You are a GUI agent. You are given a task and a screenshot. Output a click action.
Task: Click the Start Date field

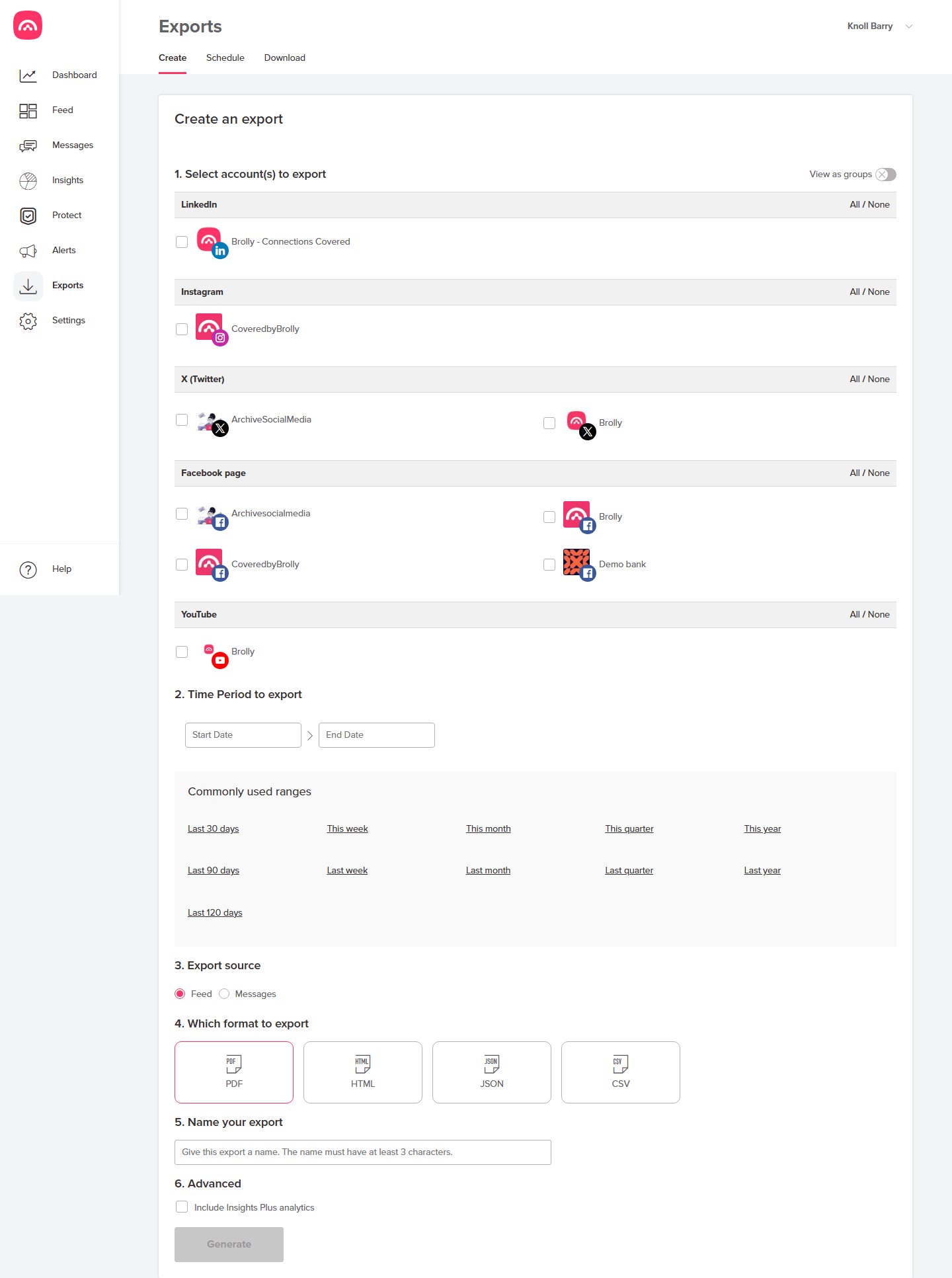pos(243,735)
